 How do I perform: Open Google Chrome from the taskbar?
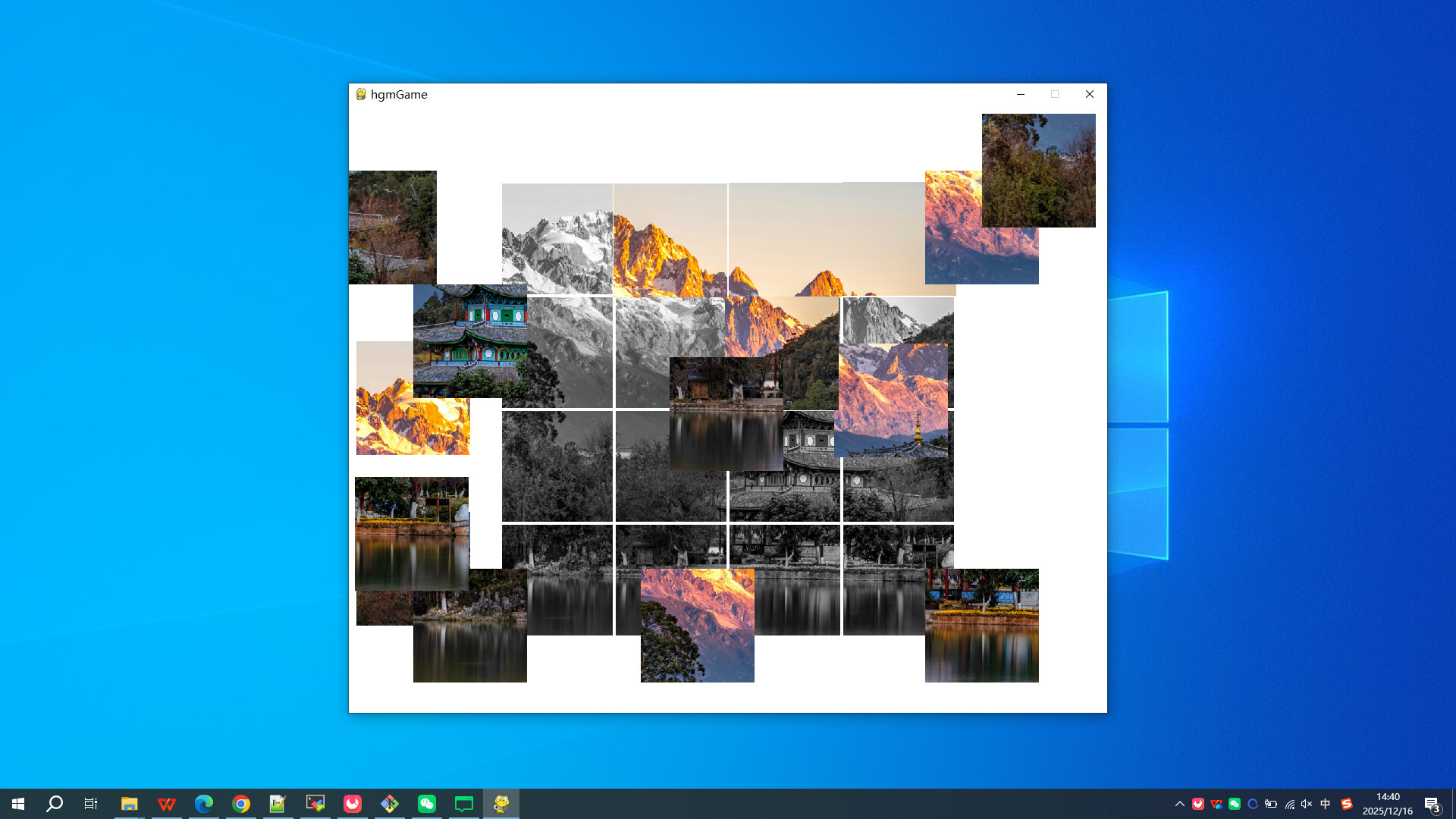tap(240, 803)
